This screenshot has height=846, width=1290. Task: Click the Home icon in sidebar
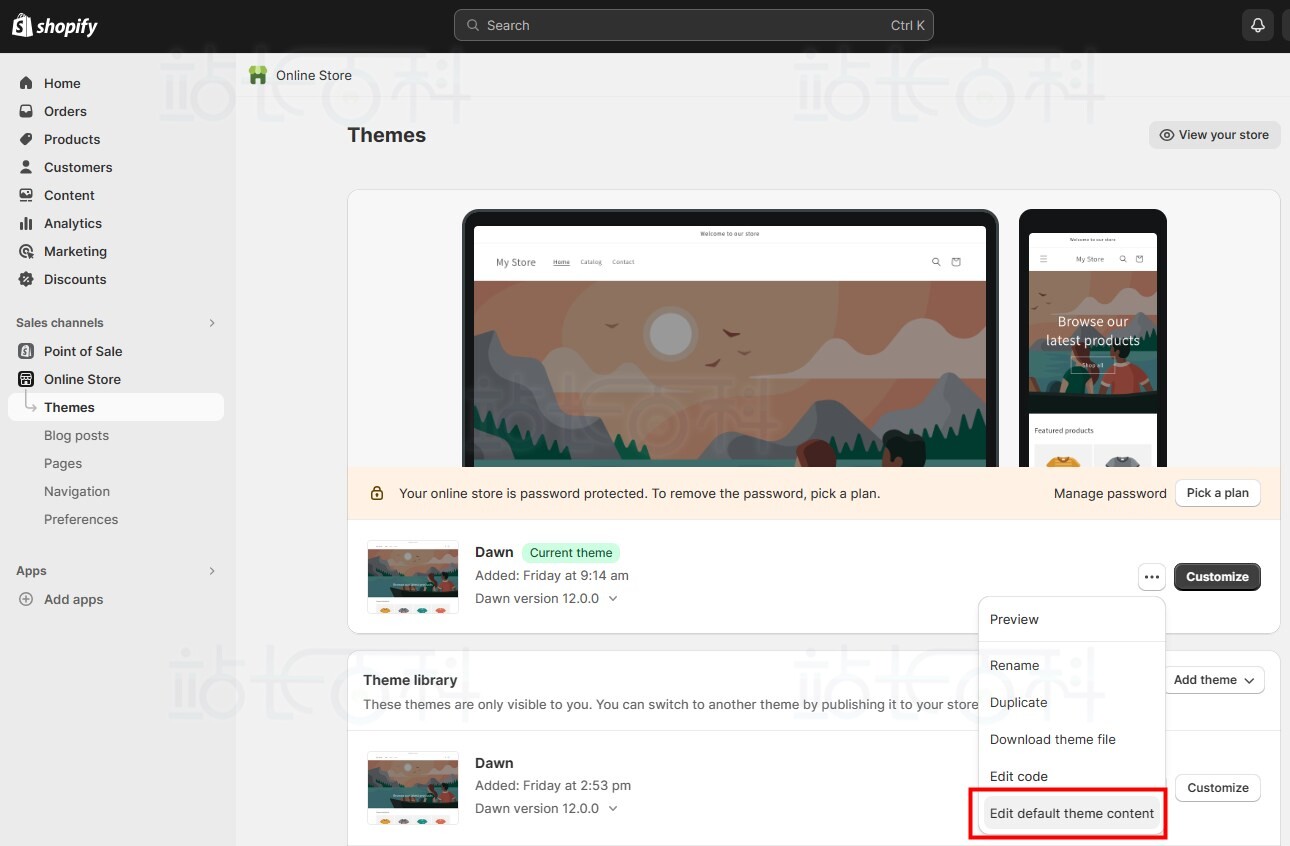(26, 83)
